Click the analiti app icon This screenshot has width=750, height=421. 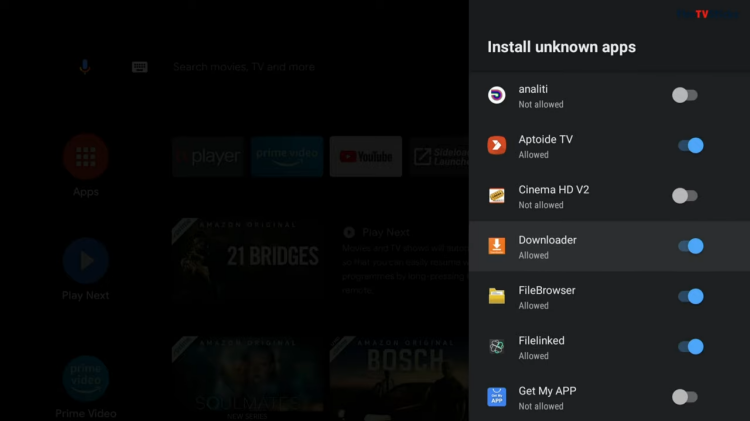point(496,95)
